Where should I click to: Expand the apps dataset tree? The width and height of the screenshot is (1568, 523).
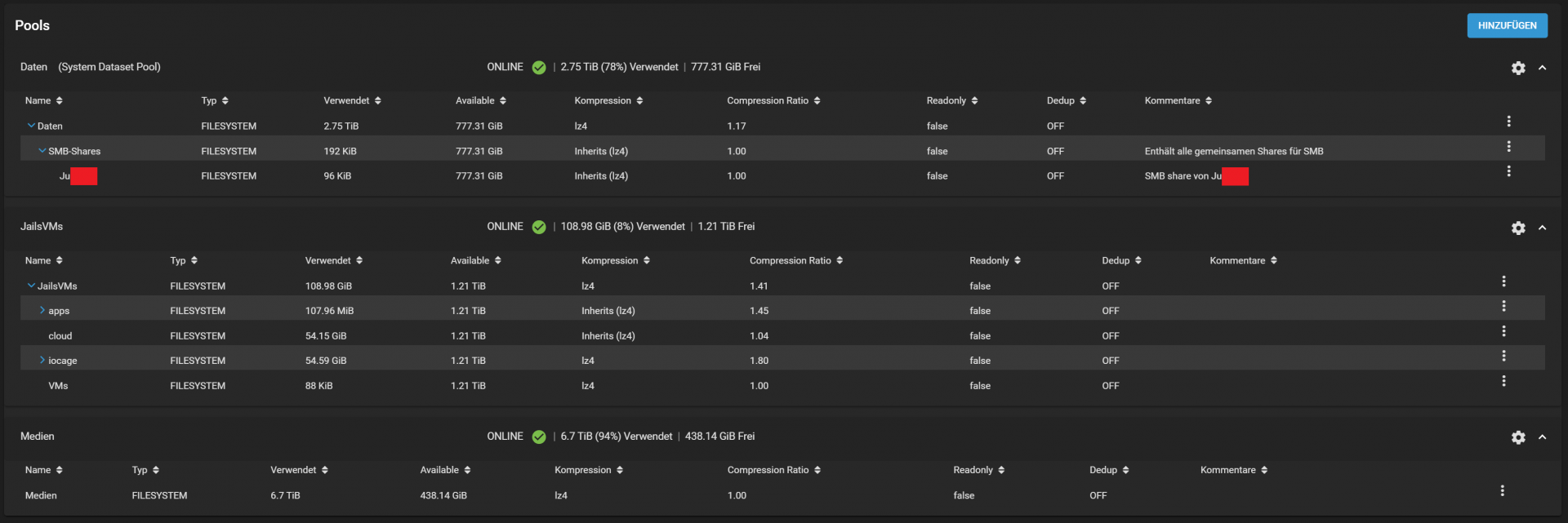(42, 310)
